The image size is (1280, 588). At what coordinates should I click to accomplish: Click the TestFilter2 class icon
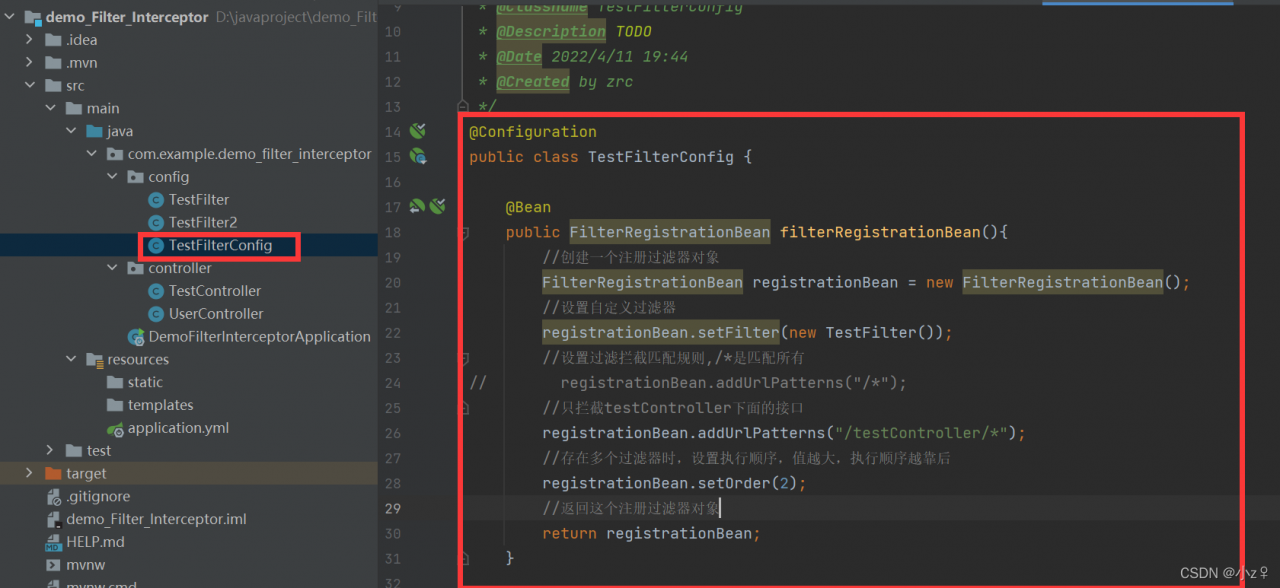(x=155, y=223)
